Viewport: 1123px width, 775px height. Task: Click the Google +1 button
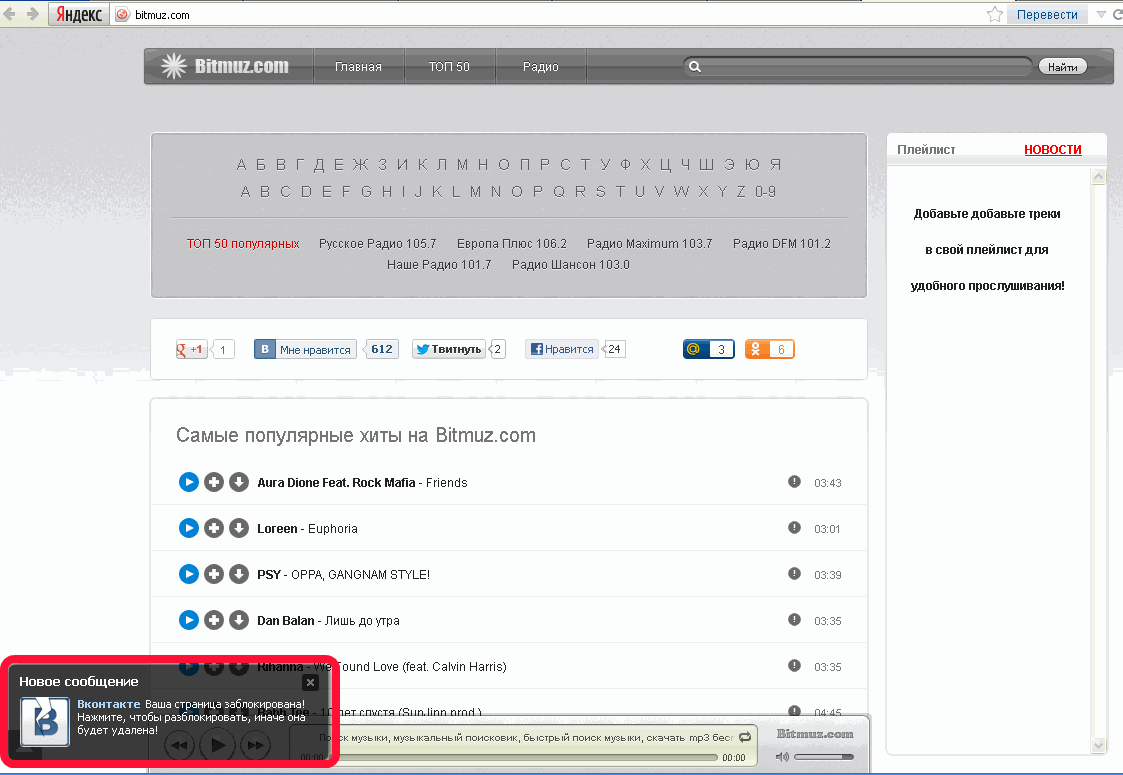click(191, 349)
